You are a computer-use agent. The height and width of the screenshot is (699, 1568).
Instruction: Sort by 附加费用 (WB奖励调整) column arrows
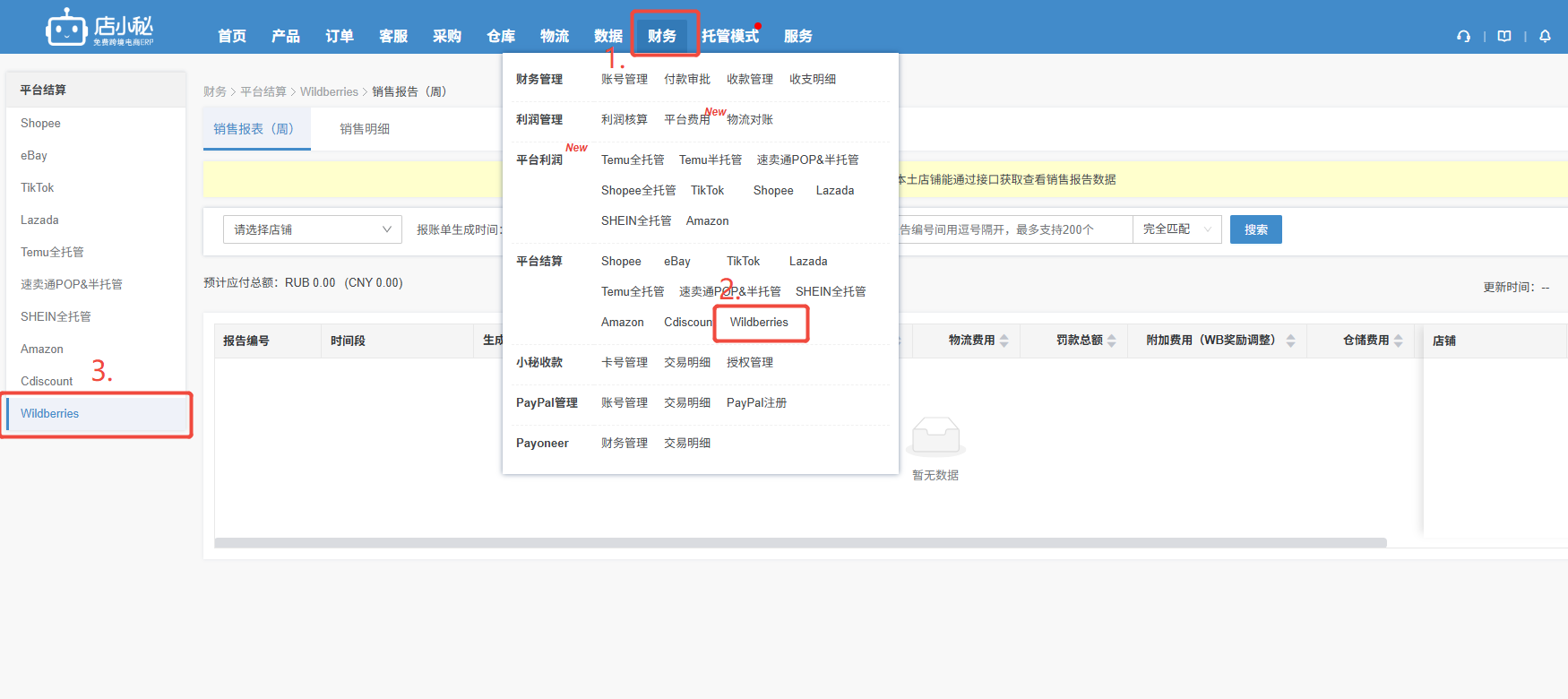click(x=1291, y=341)
